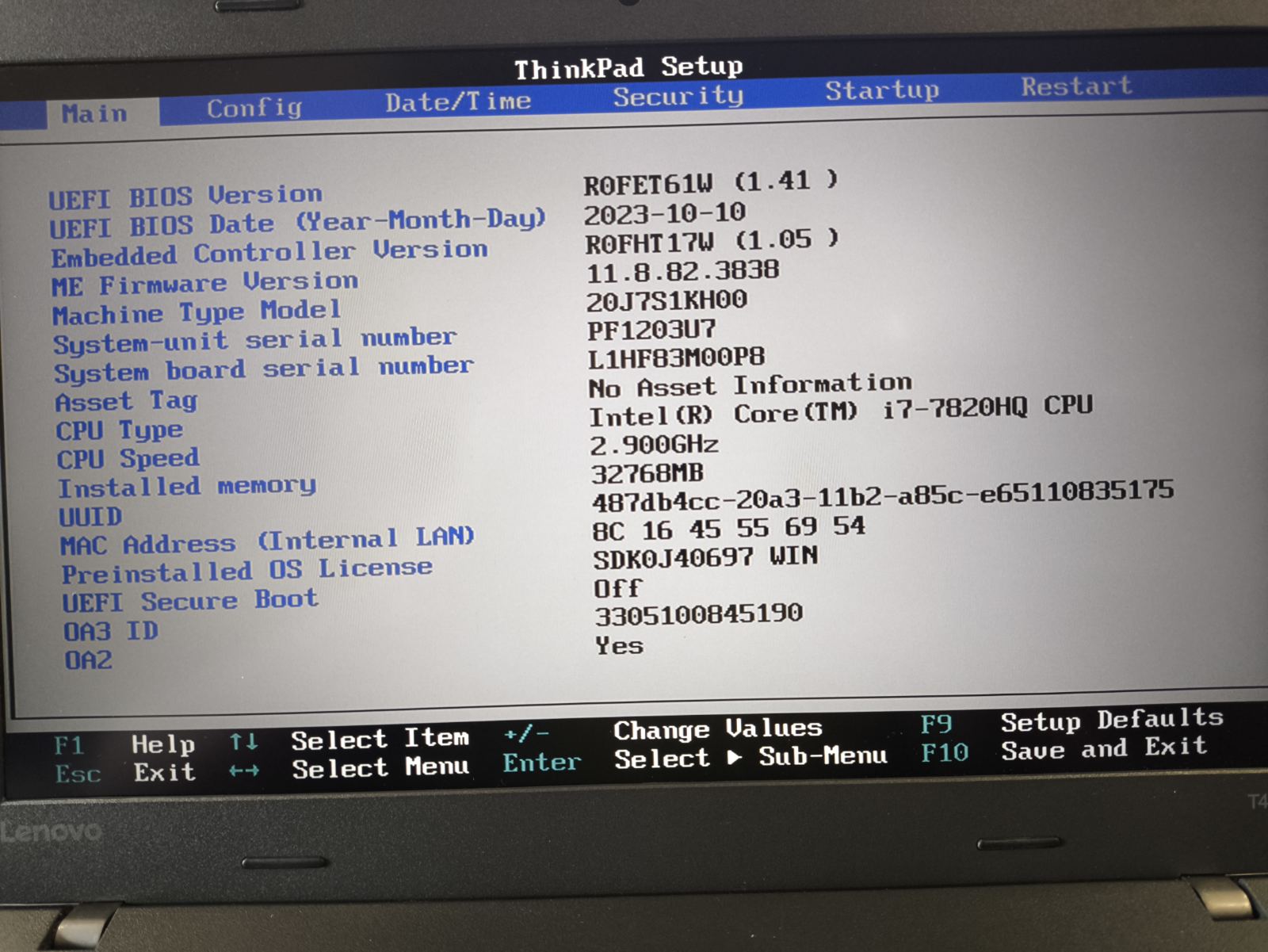Click left/right arrows Select Menu hint

[x=349, y=769]
